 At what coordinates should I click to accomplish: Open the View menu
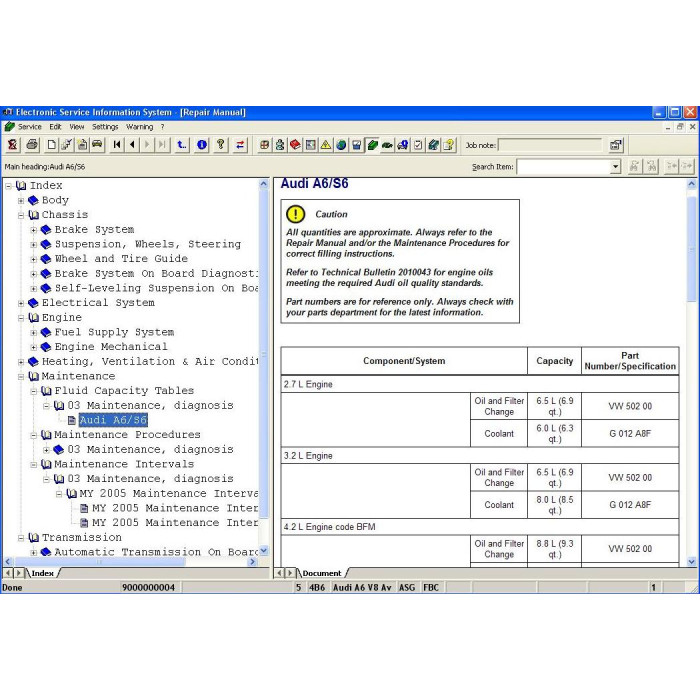[x=76, y=127]
